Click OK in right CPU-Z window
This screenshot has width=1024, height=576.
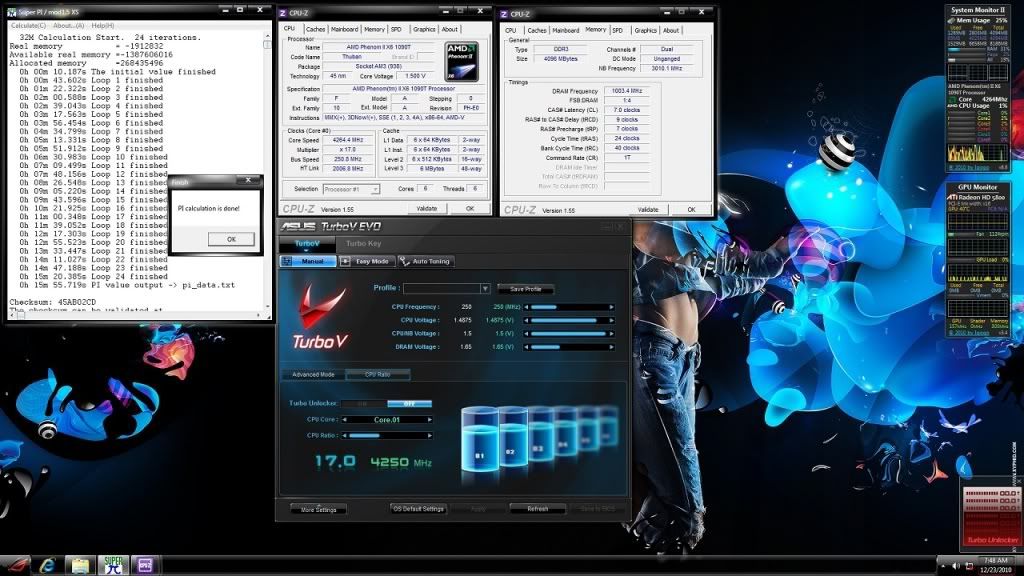pos(691,210)
